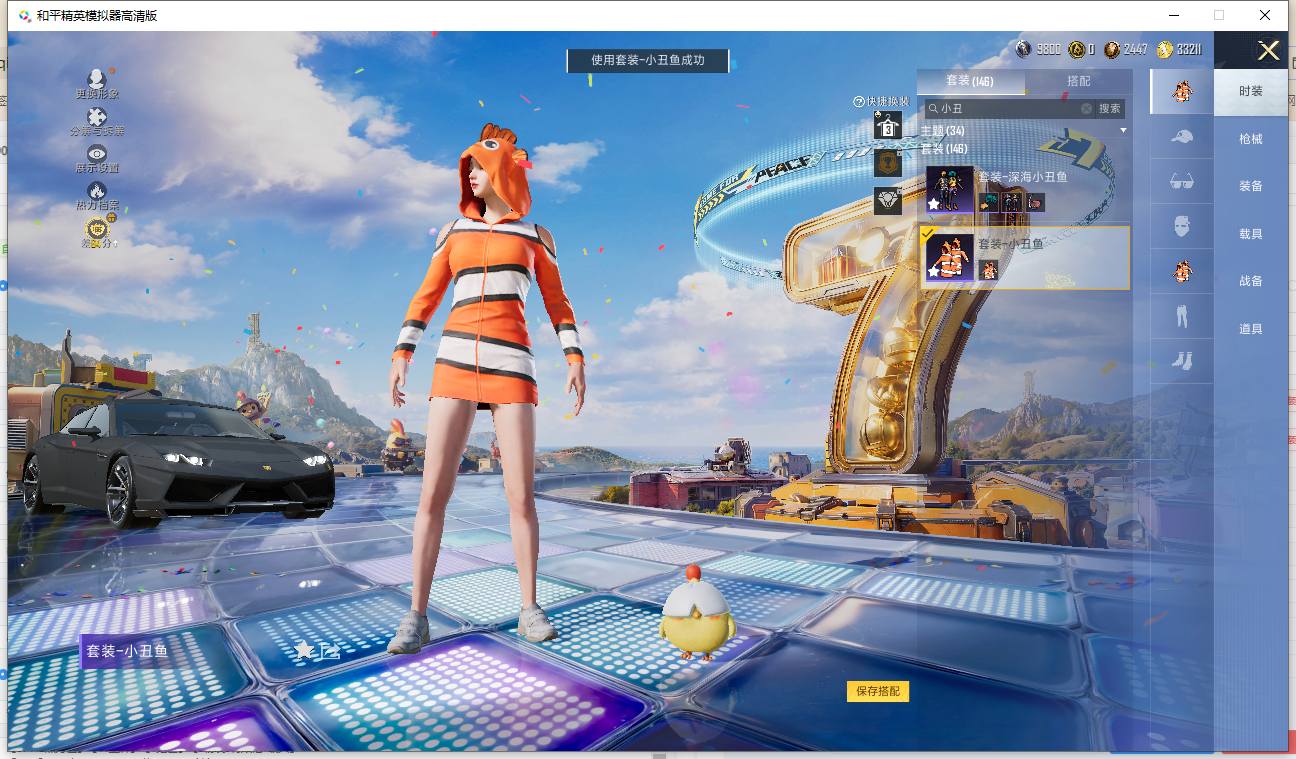Clear the search field text

point(1086,108)
